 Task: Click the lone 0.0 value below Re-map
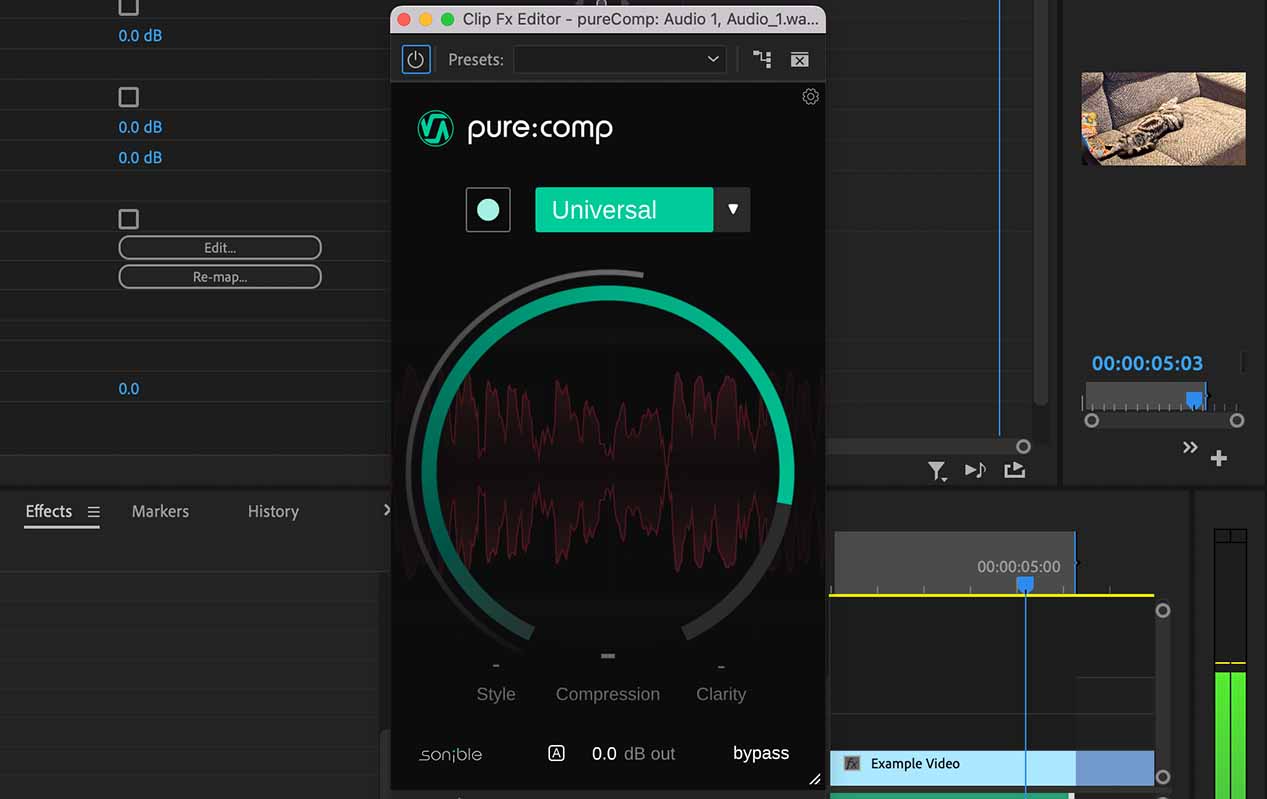click(x=129, y=388)
